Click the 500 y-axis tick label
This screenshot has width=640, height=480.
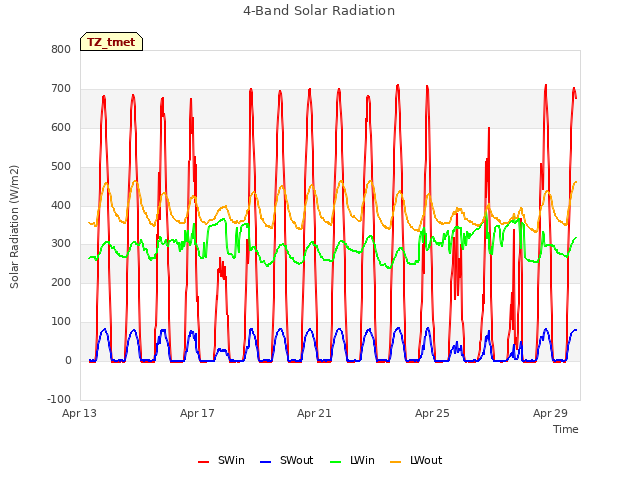tap(61, 167)
